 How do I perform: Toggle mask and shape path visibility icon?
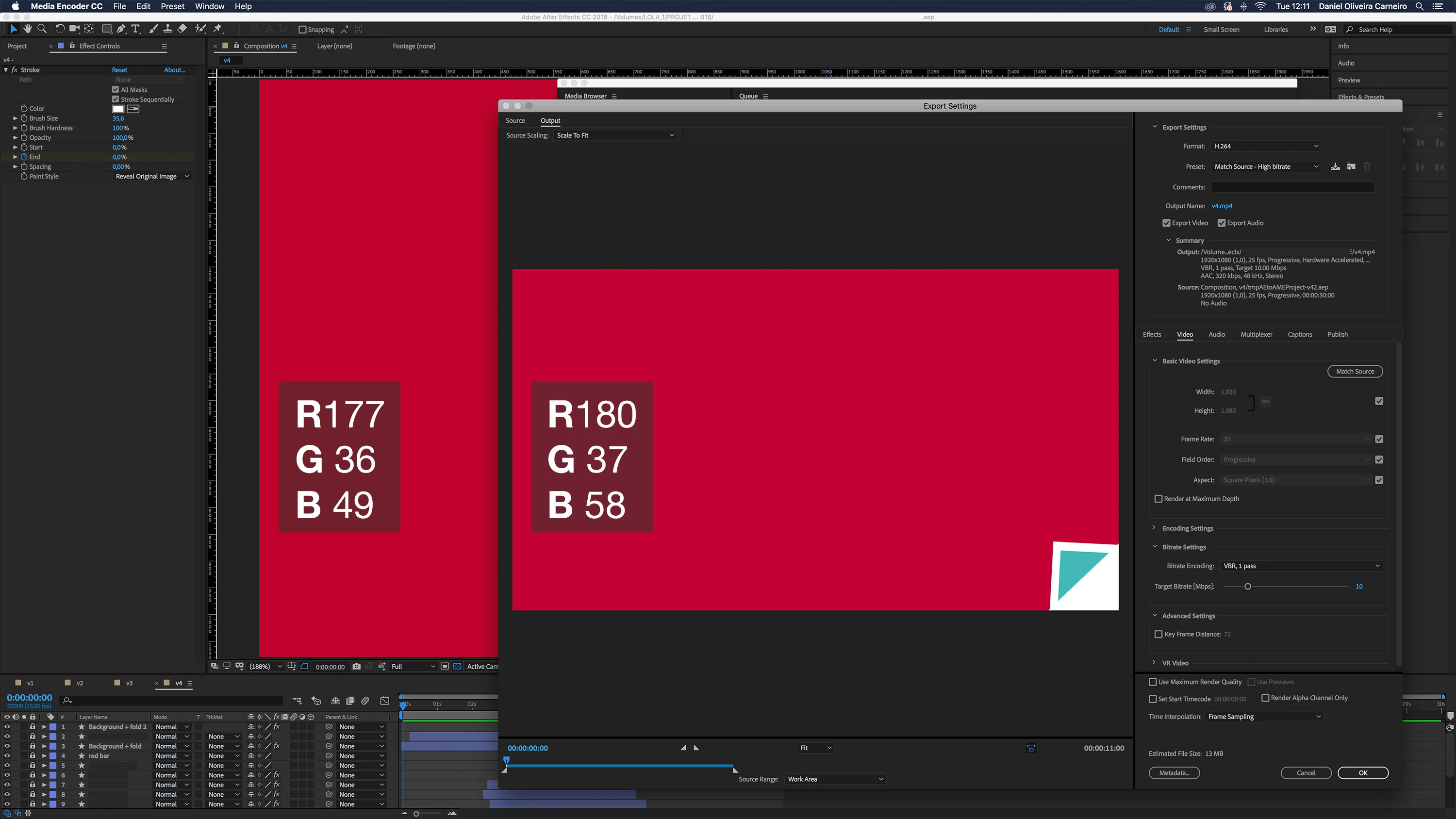pyautogui.click(x=305, y=666)
